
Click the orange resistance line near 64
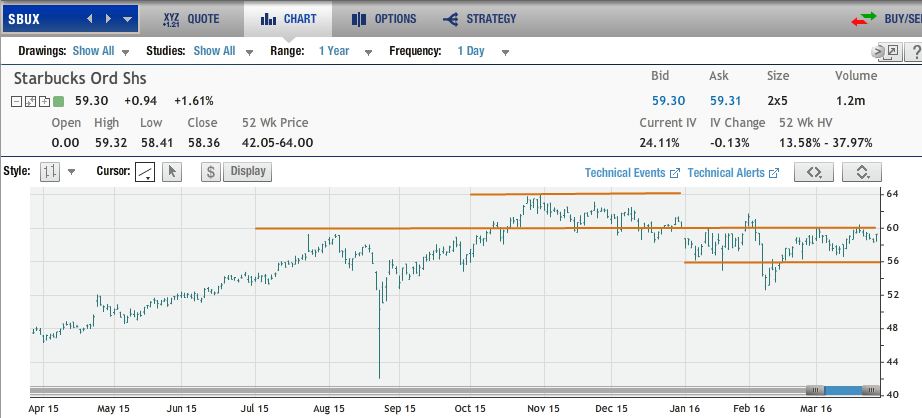[x=575, y=193]
